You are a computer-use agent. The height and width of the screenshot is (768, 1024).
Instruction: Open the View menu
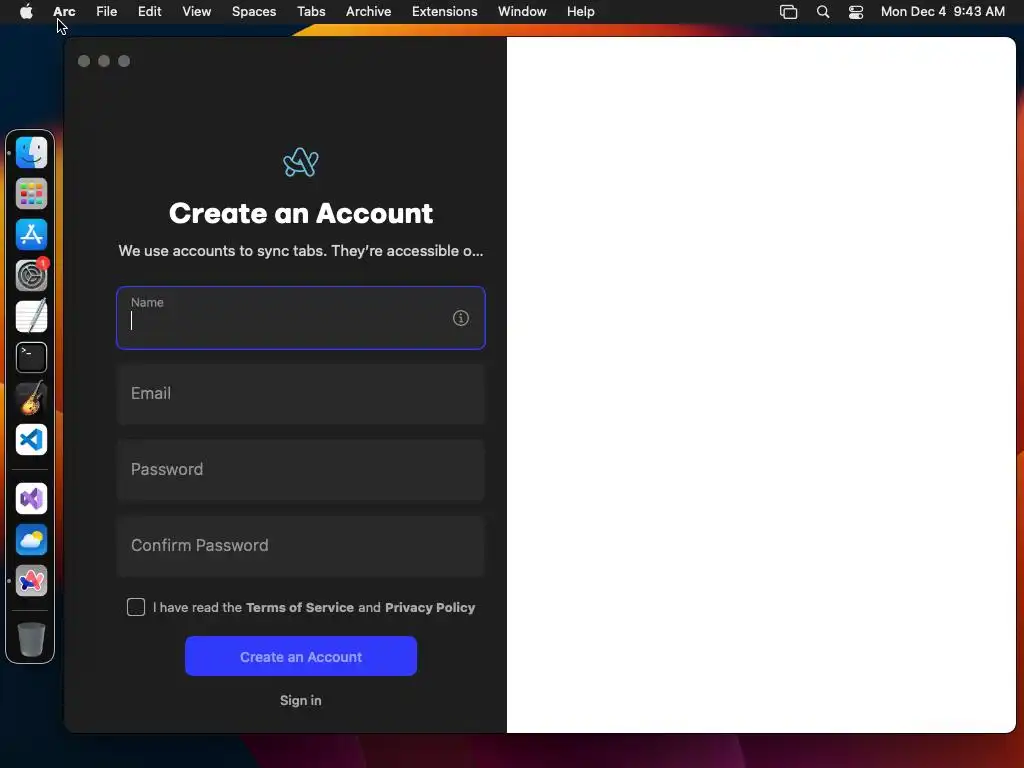coord(197,11)
